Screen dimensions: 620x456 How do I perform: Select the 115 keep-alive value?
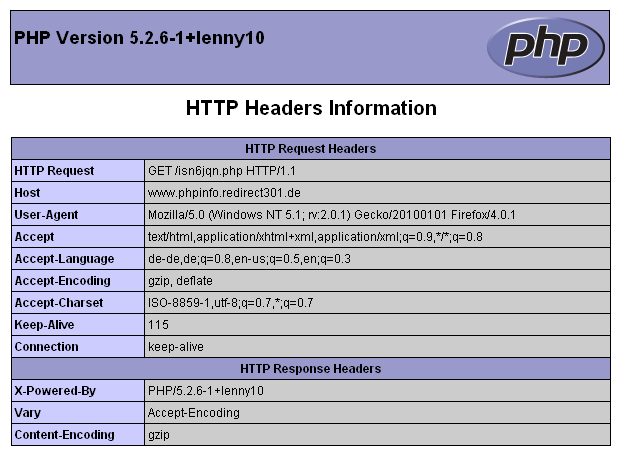(x=158, y=325)
